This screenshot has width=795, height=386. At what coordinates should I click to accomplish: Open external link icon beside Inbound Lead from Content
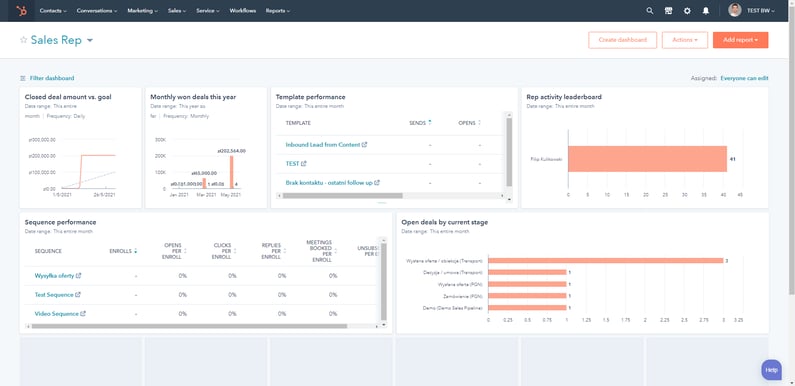point(365,145)
